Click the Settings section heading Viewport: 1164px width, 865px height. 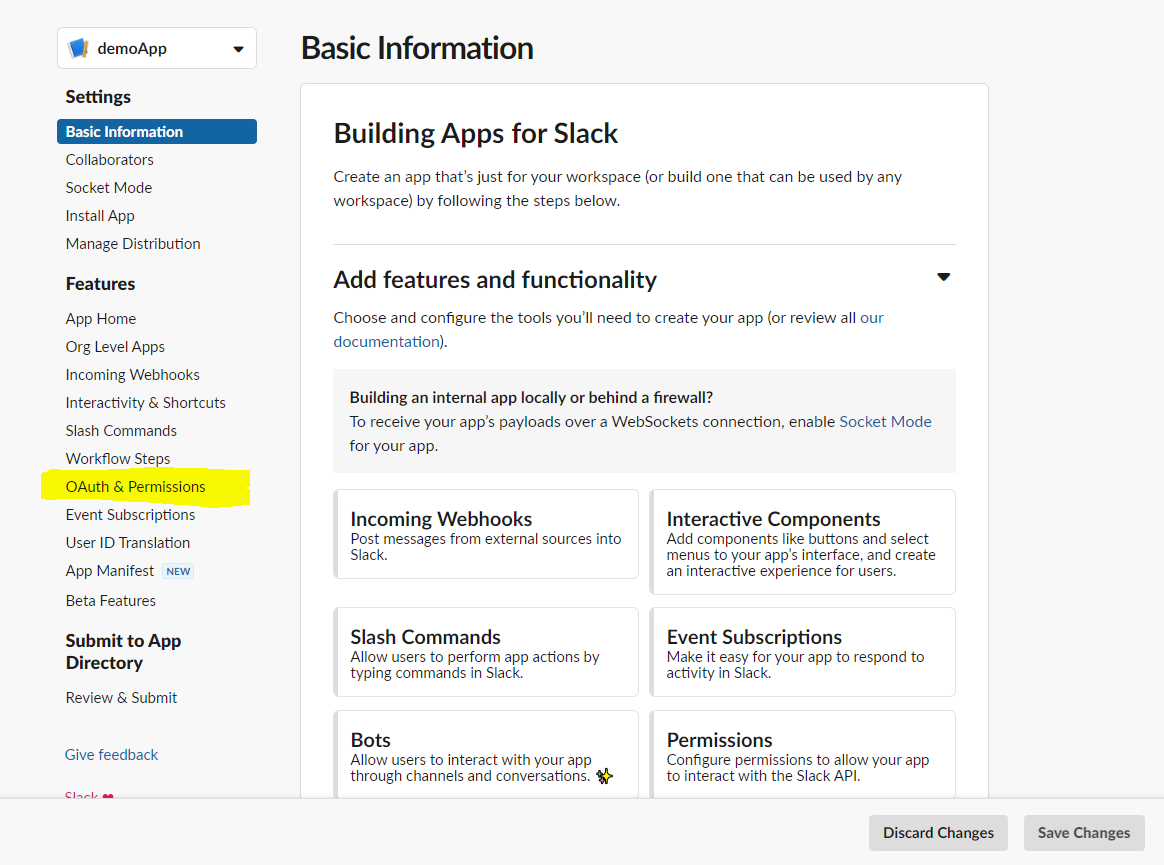[x=98, y=97]
